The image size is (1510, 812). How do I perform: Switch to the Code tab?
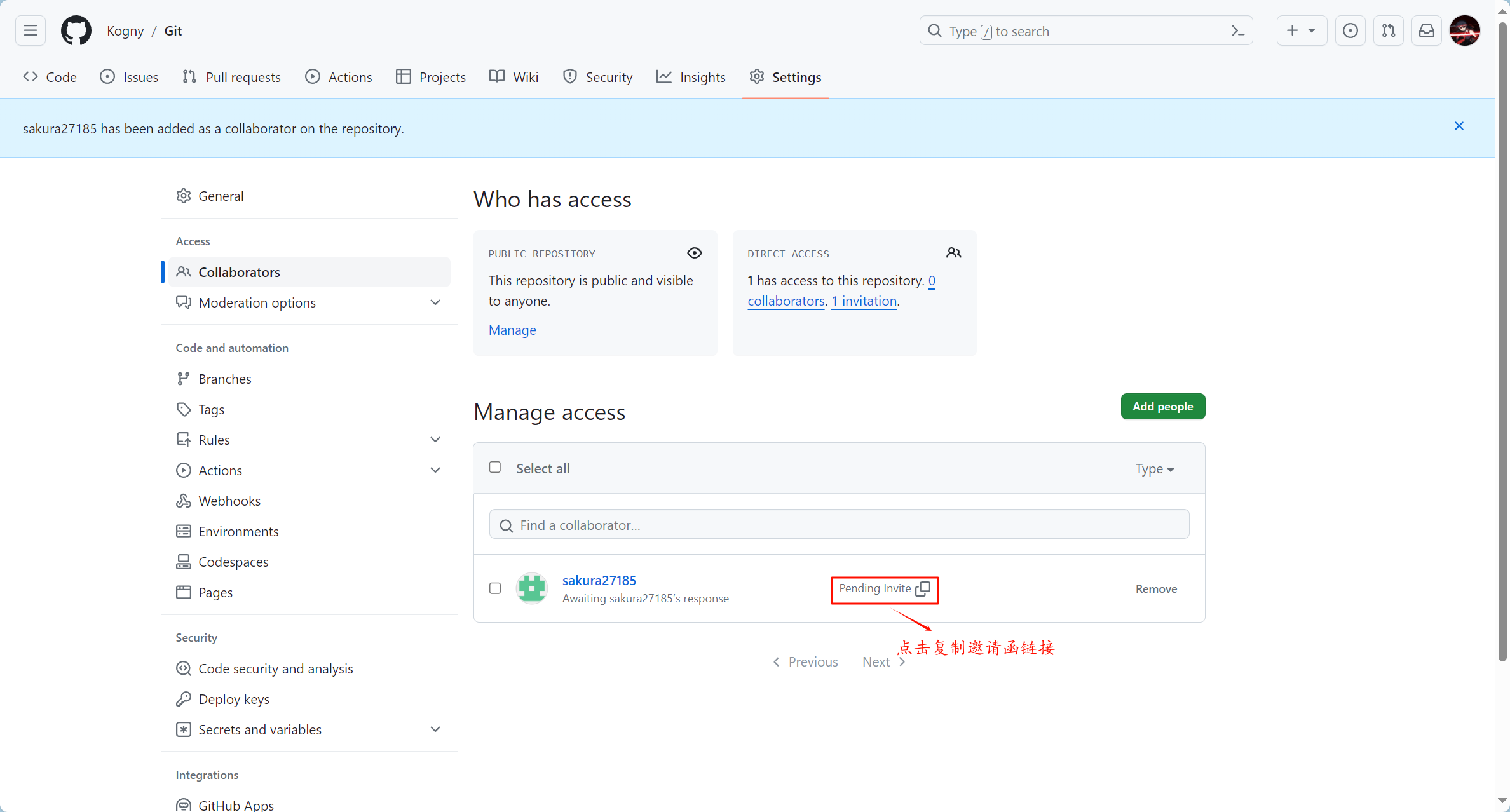click(52, 77)
